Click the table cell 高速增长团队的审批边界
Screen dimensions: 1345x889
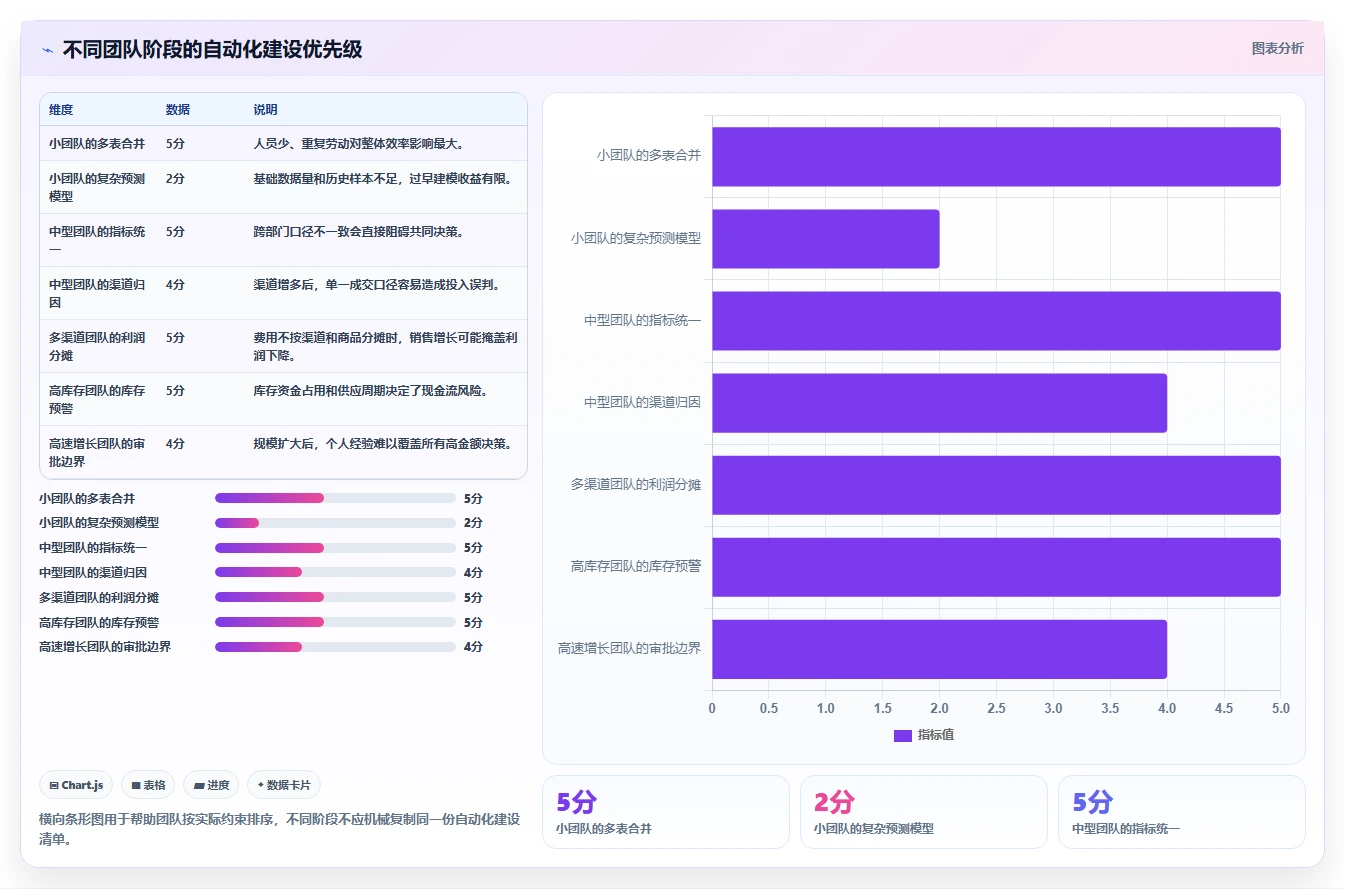97,453
